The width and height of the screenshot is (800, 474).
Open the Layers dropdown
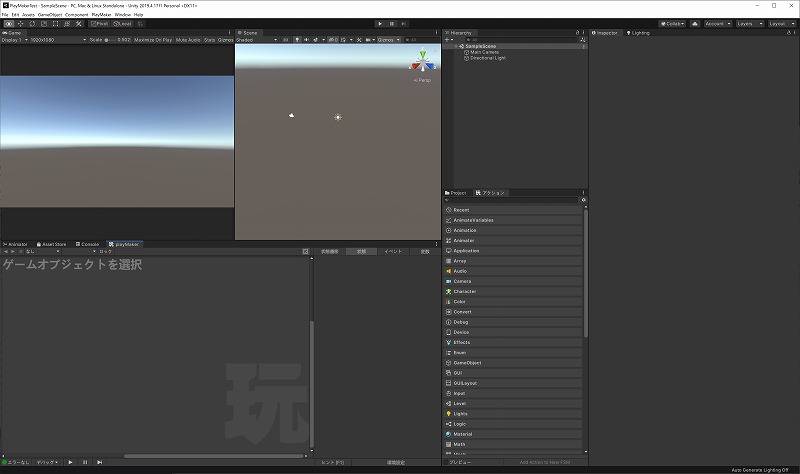click(749, 23)
